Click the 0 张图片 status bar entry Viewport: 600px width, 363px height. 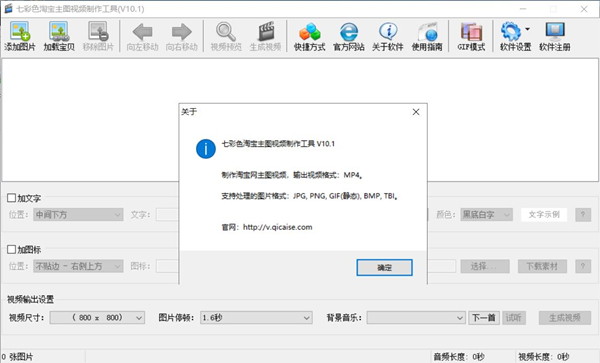pyautogui.click(x=17, y=357)
